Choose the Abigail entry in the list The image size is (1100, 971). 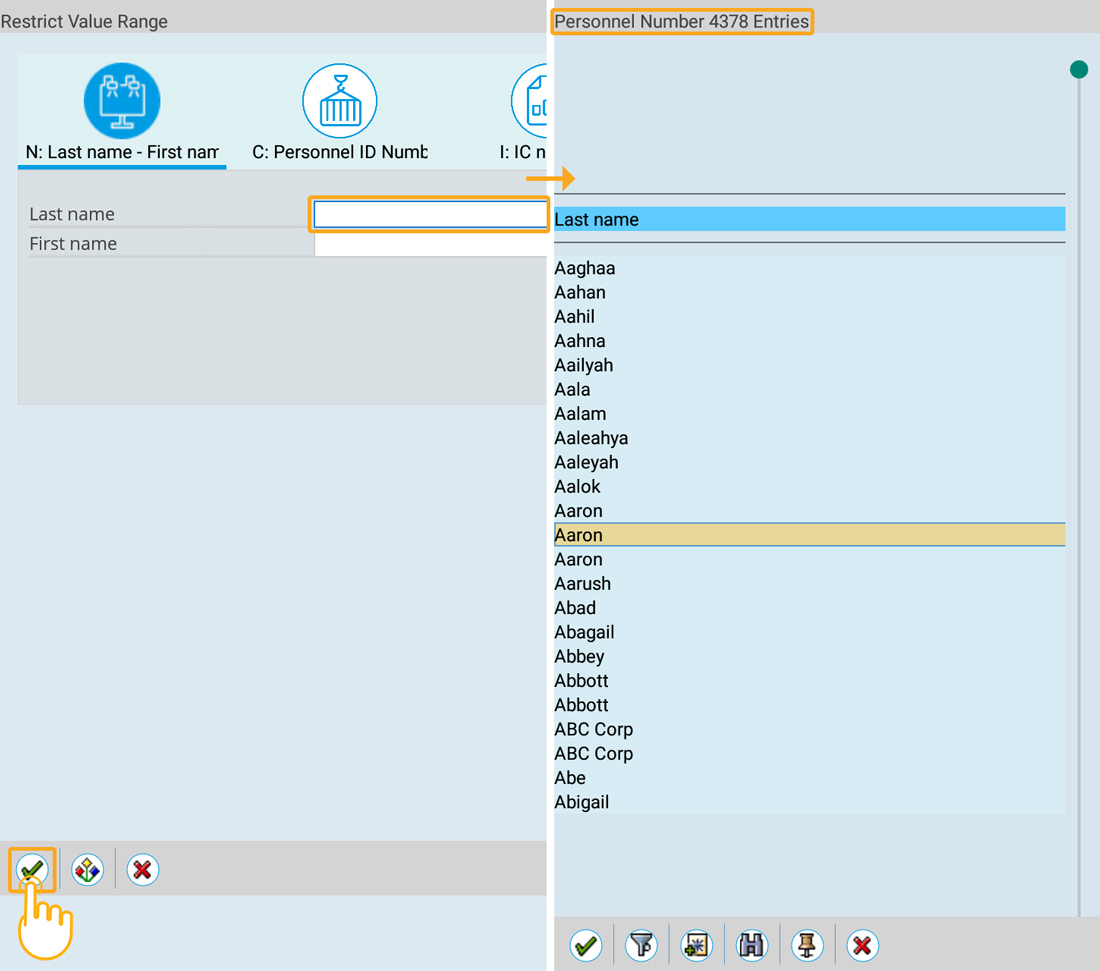tap(582, 802)
